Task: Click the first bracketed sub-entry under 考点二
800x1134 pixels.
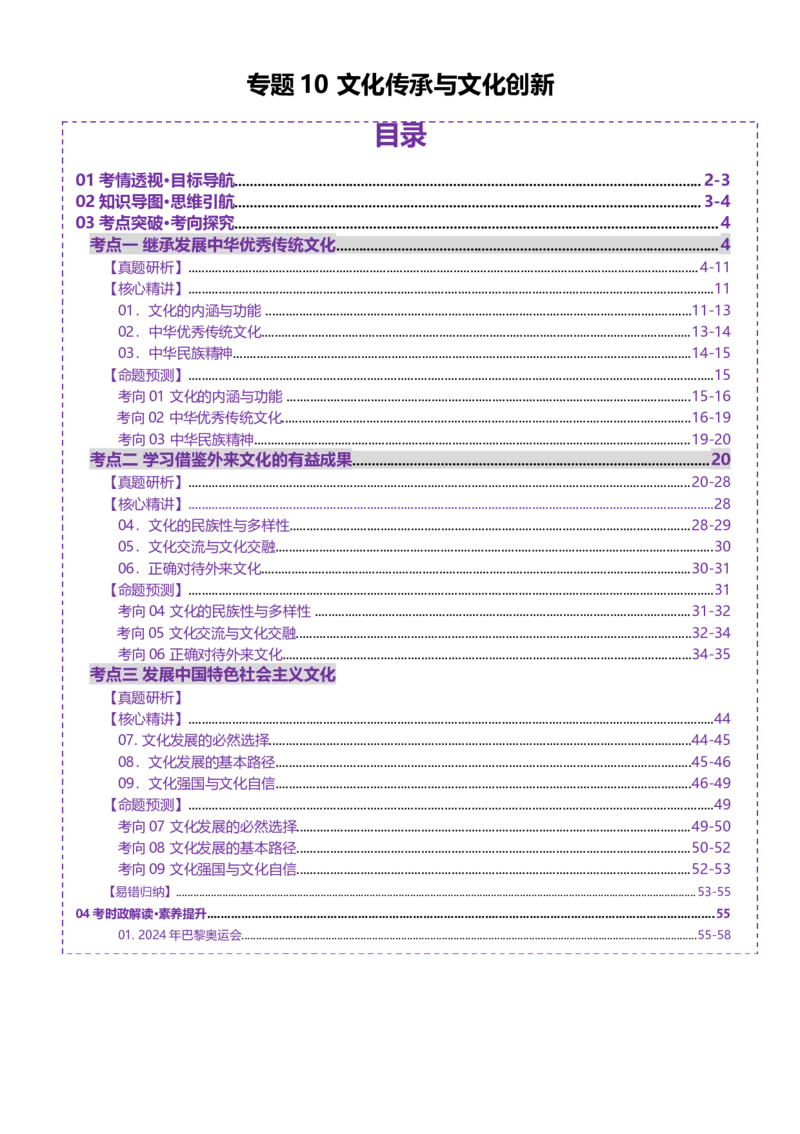Action: click(x=145, y=482)
